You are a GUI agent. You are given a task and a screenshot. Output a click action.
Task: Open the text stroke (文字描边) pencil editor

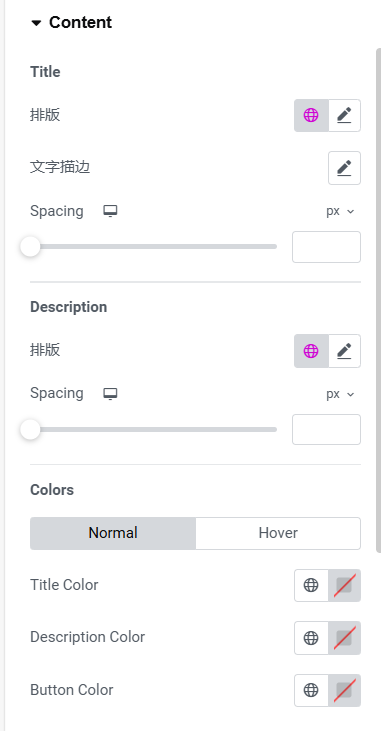point(344,168)
